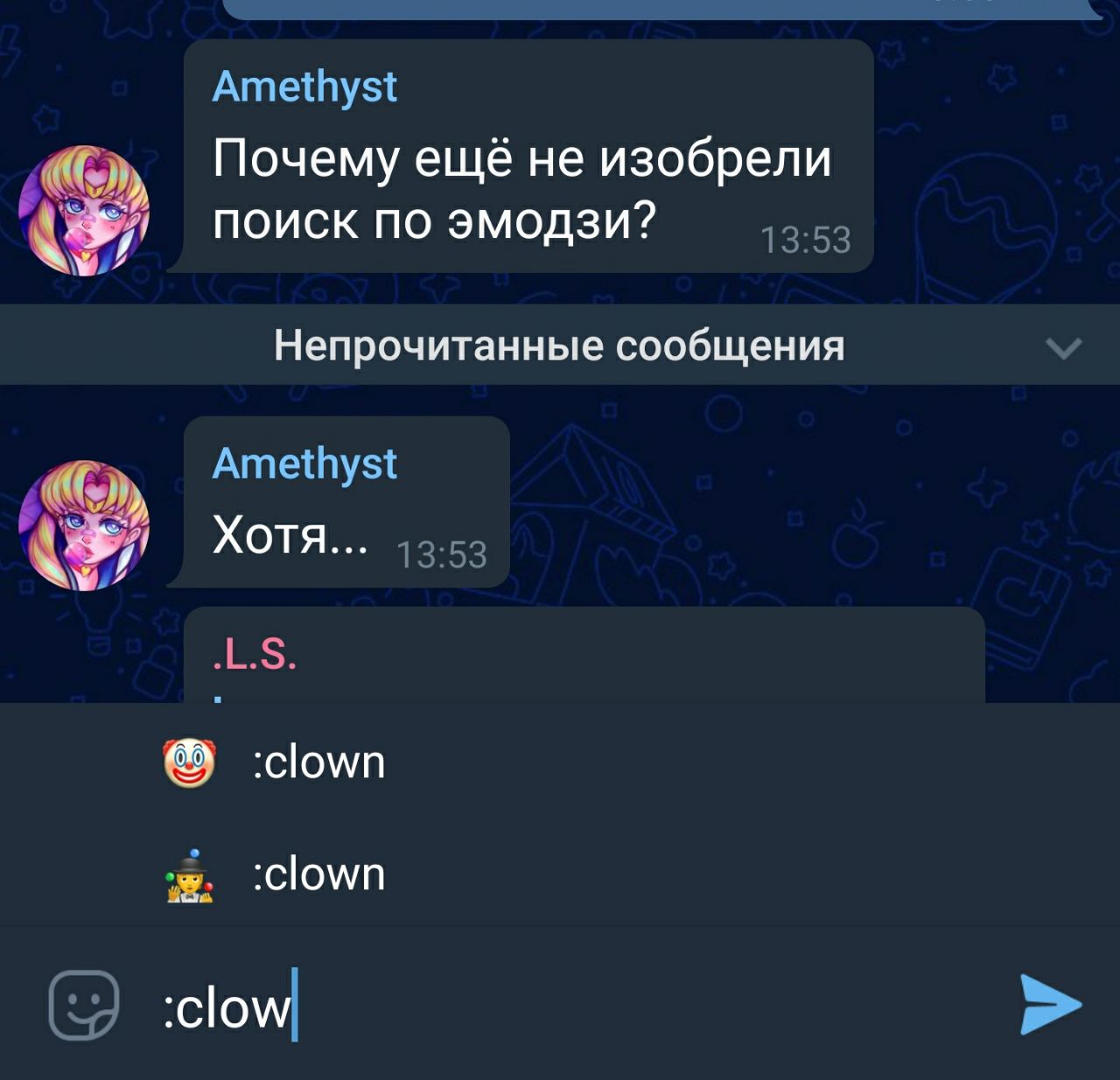The image size is (1120, 1080).
Task: Pick the juggling person emoji suggestion
Action: click(x=190, y=875)
